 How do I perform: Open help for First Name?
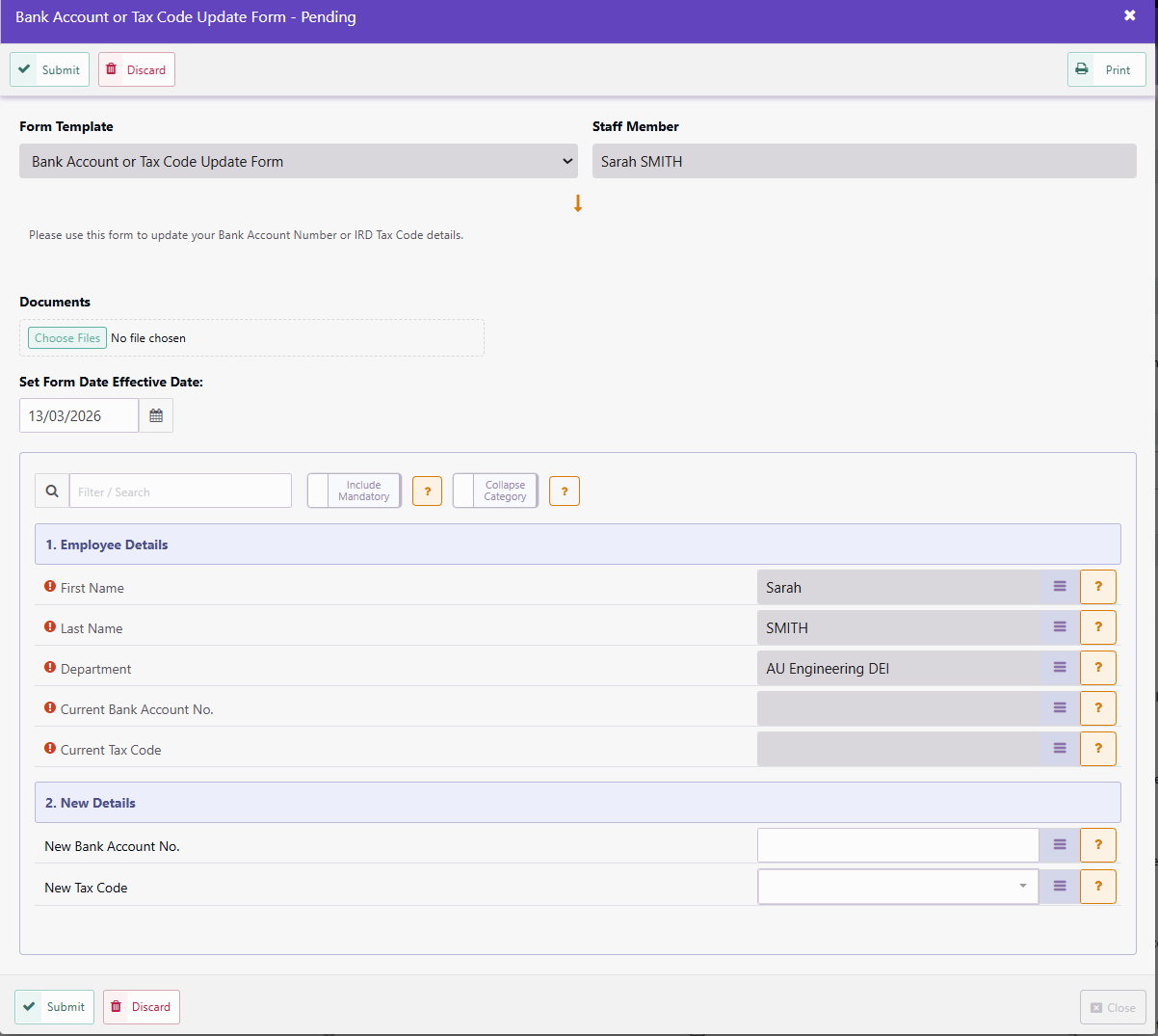[1098, 587]
